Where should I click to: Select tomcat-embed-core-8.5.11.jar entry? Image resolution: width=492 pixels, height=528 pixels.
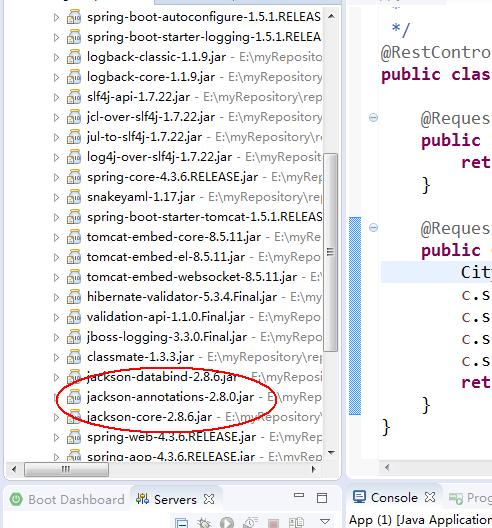174,237
